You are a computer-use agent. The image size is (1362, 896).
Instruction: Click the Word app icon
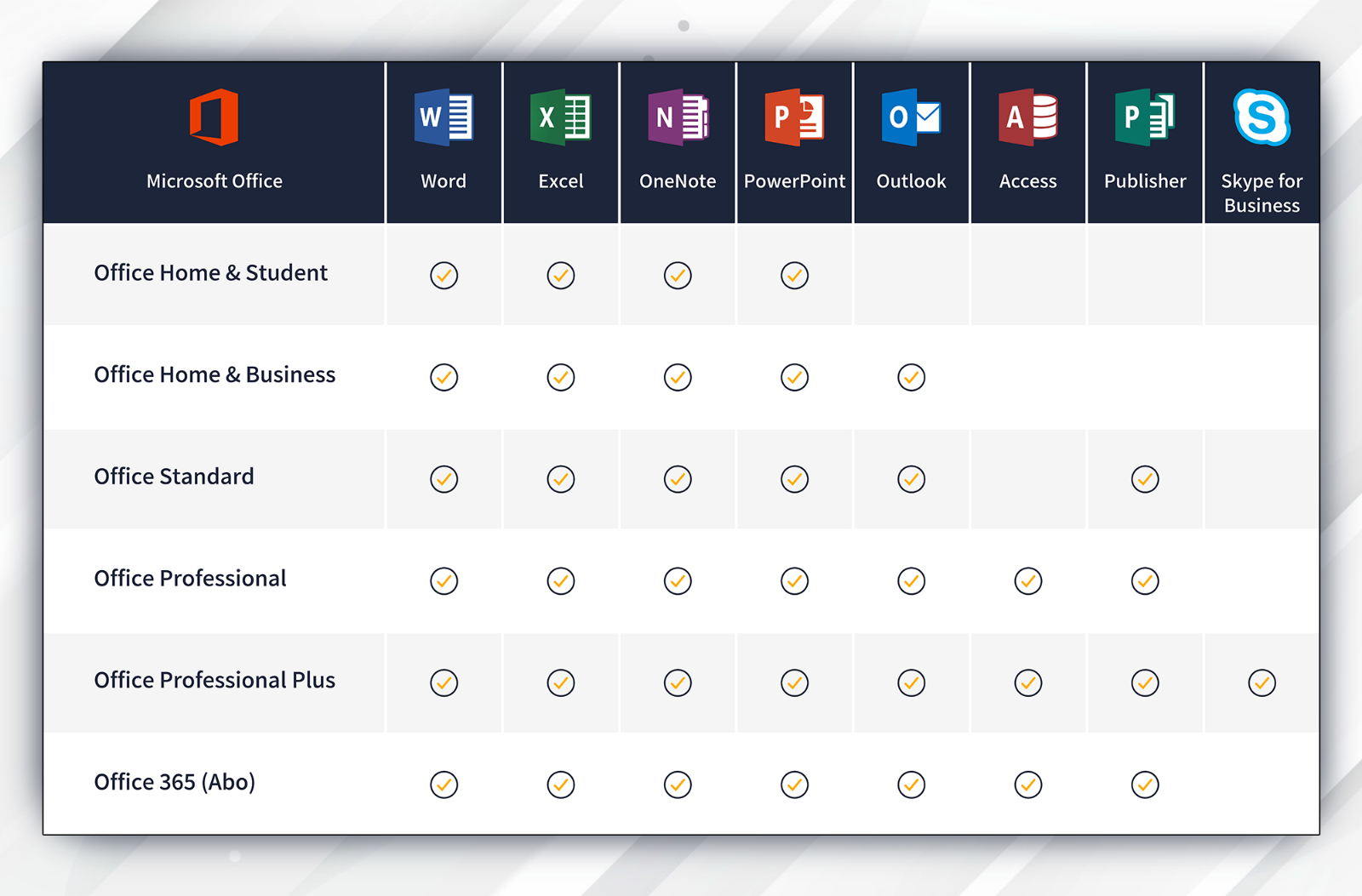click(444, 117)
